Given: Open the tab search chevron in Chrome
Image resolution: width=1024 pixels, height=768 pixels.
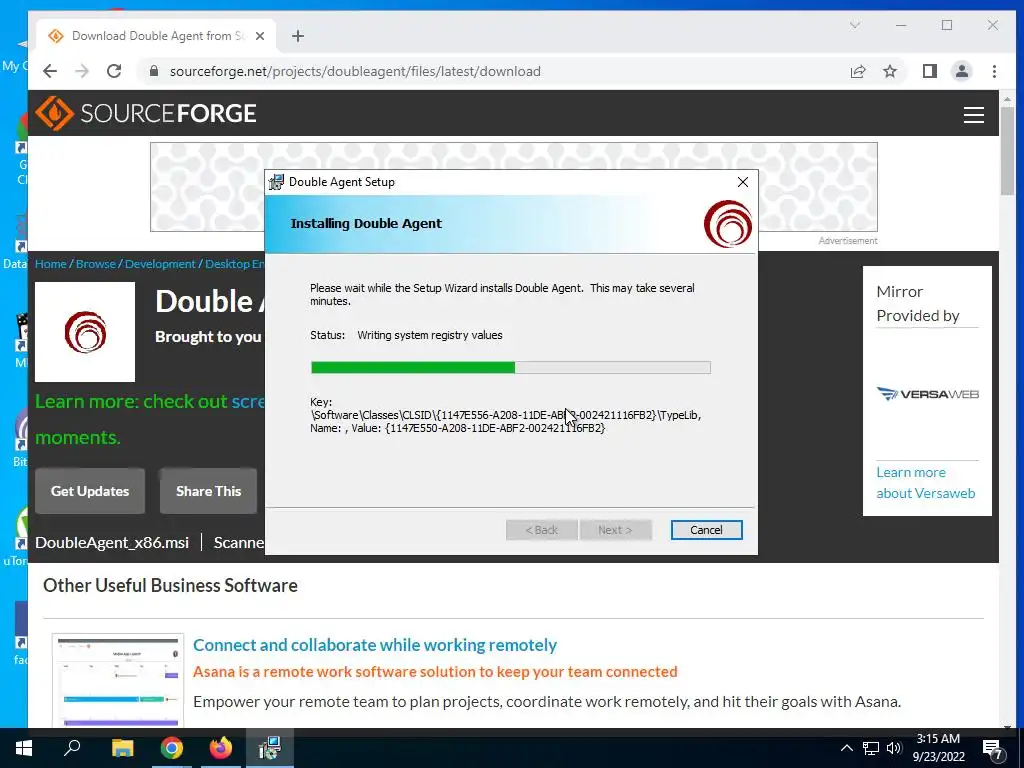Looking at the screenshot, I should [x=854, y=25].
